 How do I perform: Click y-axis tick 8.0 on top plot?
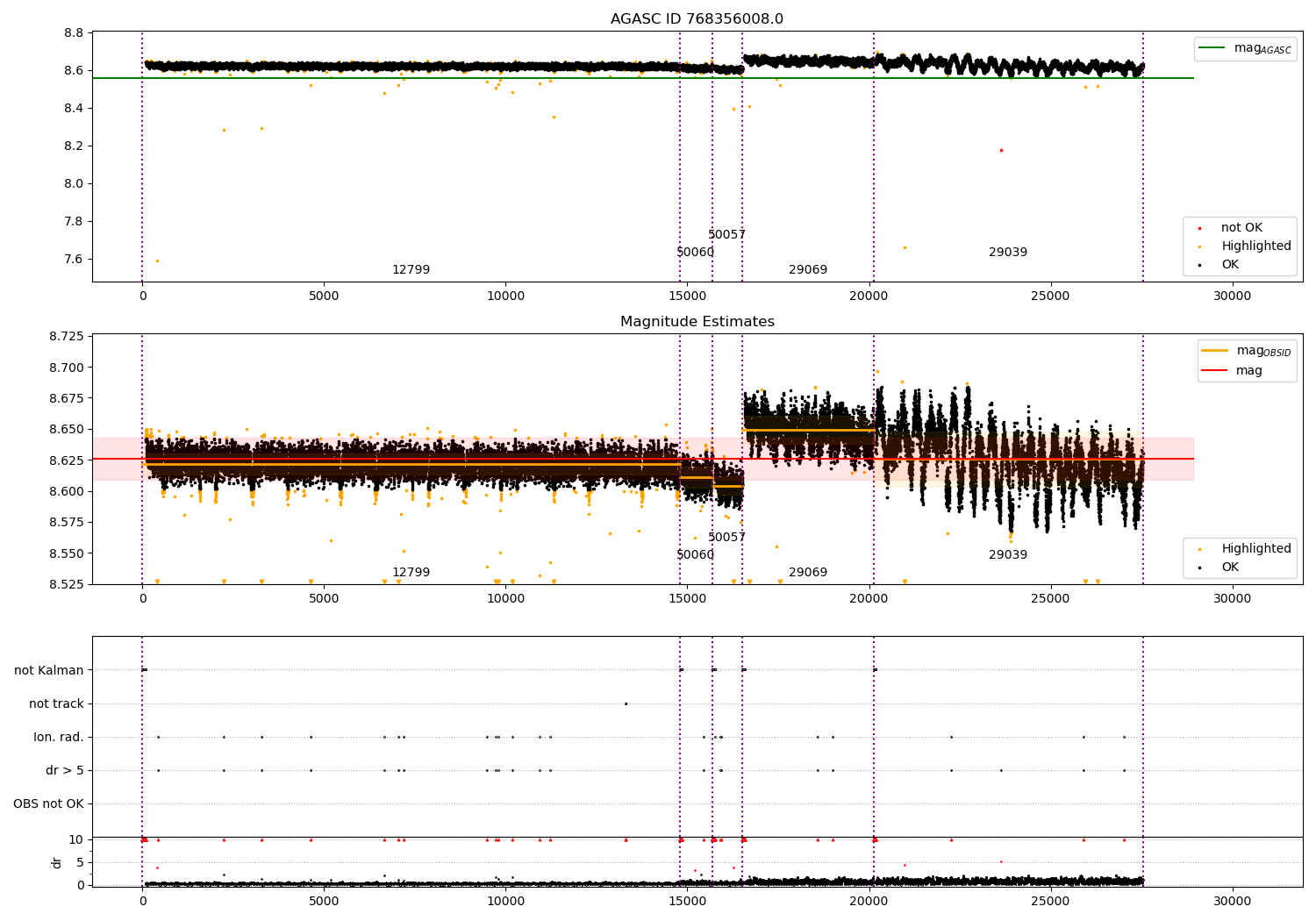(x=74, y=184)
